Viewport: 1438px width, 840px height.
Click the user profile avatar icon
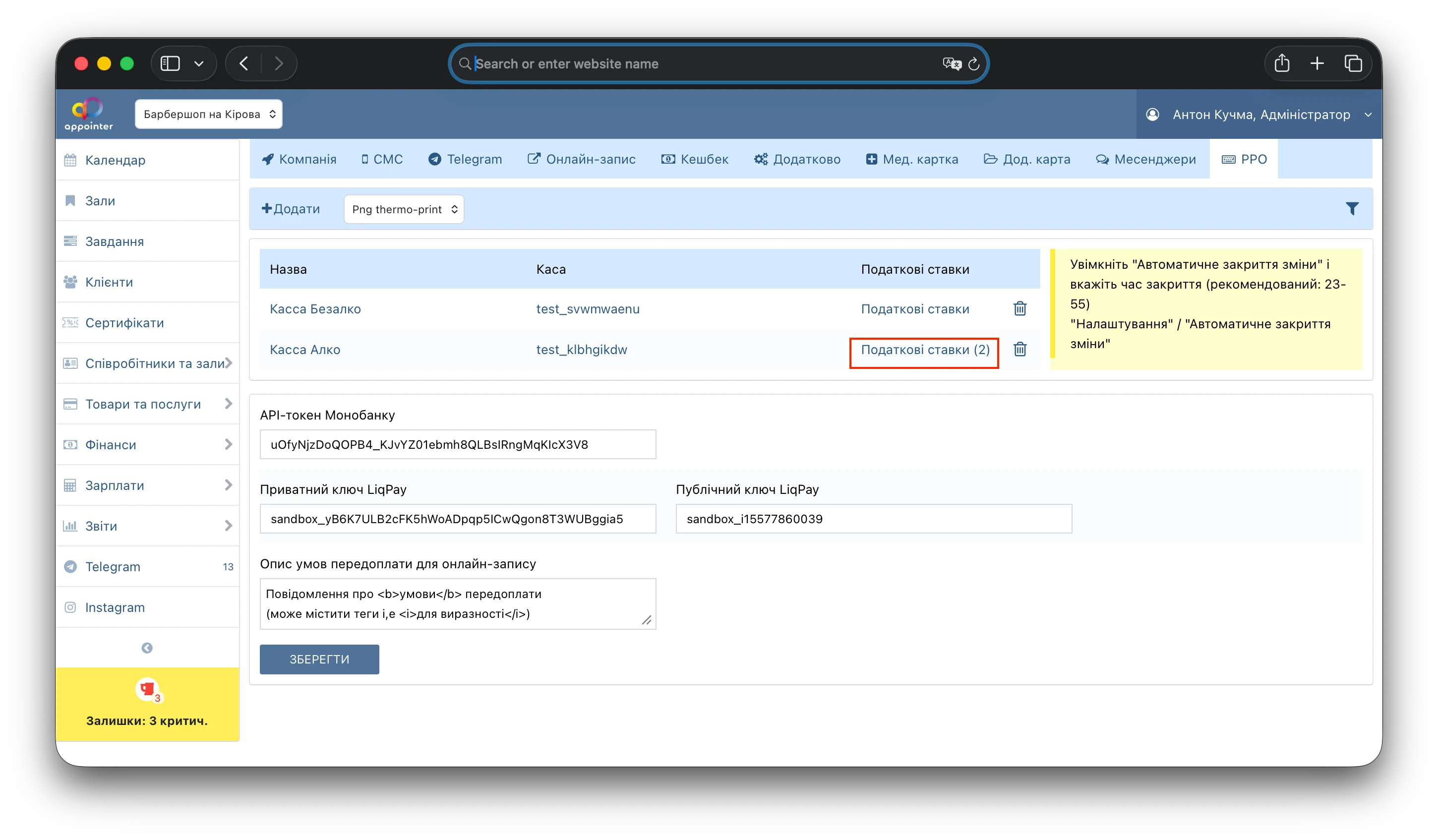tap(1152, 114)
